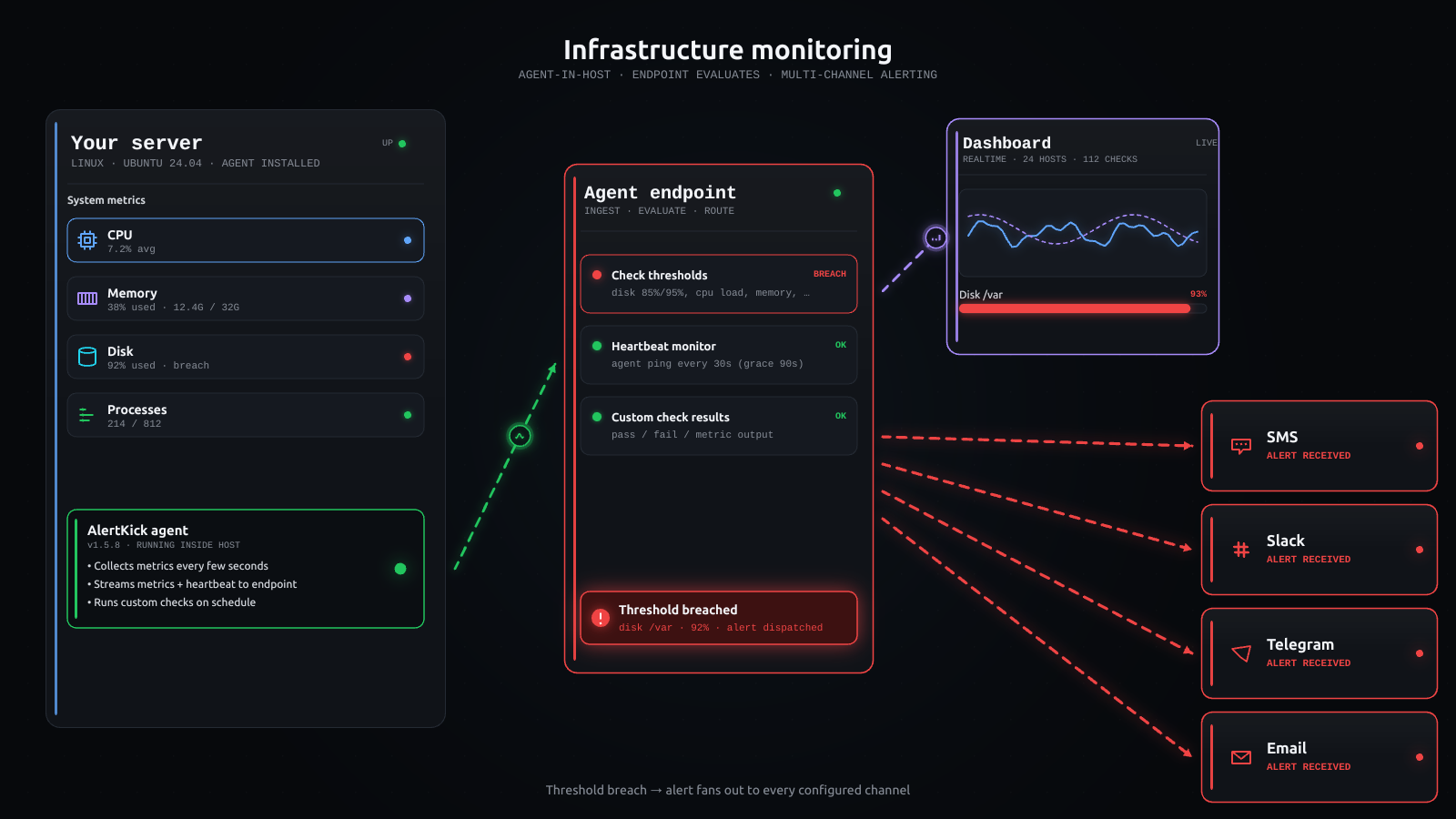The image size is (1456, 819).
Task: Open the Processes metric card
Action: [246, 415]
